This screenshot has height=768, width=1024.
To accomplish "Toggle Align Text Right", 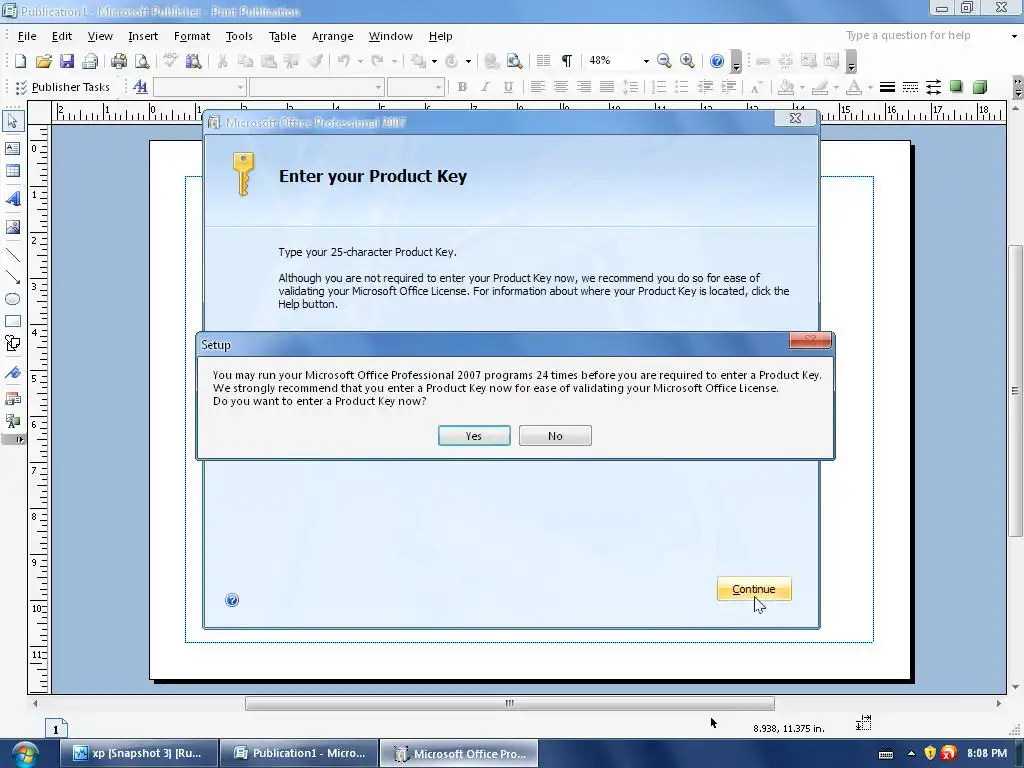I will [584, 87].
